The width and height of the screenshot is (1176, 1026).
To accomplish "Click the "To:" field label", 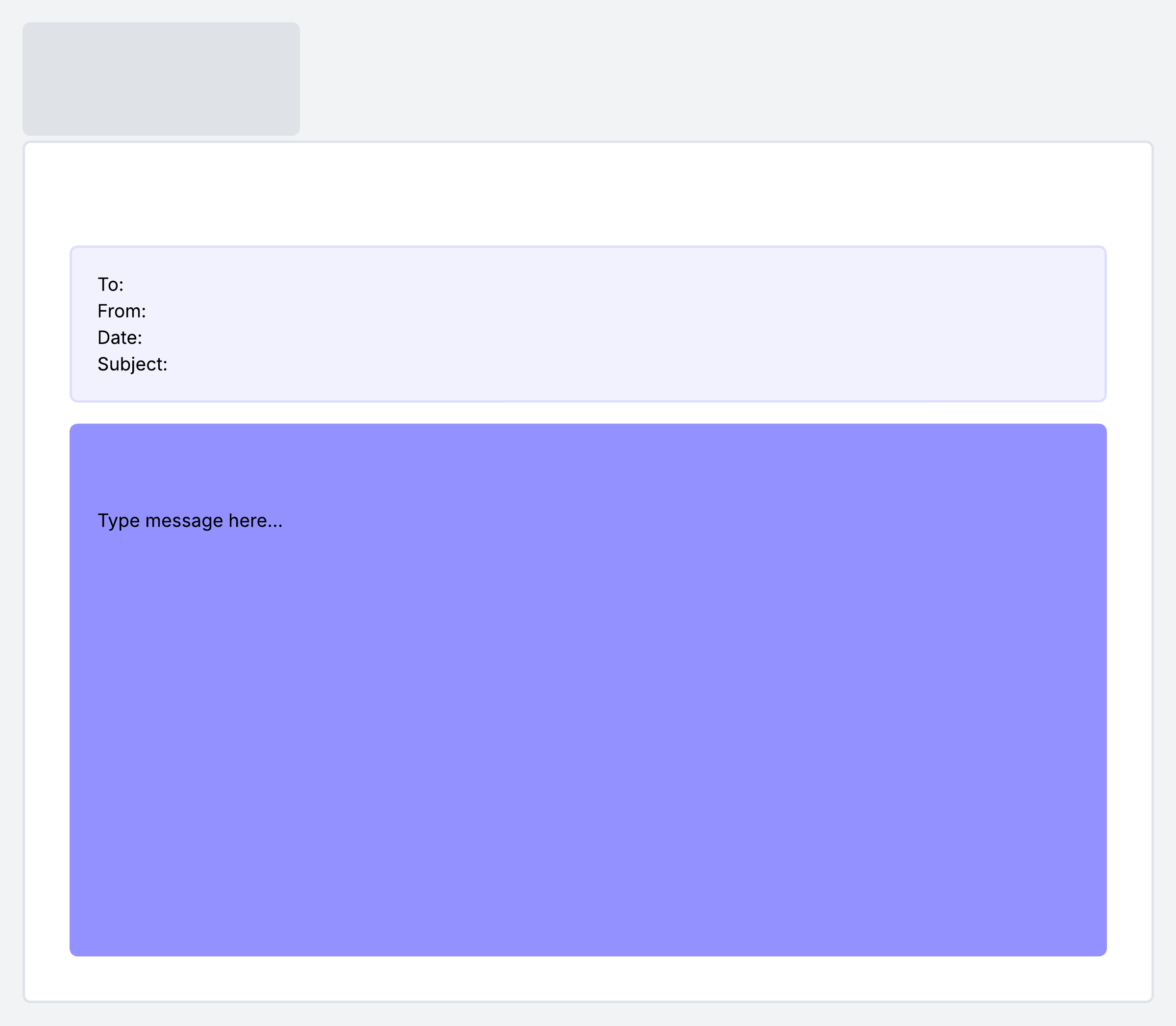I will click(x=111, y=285).
